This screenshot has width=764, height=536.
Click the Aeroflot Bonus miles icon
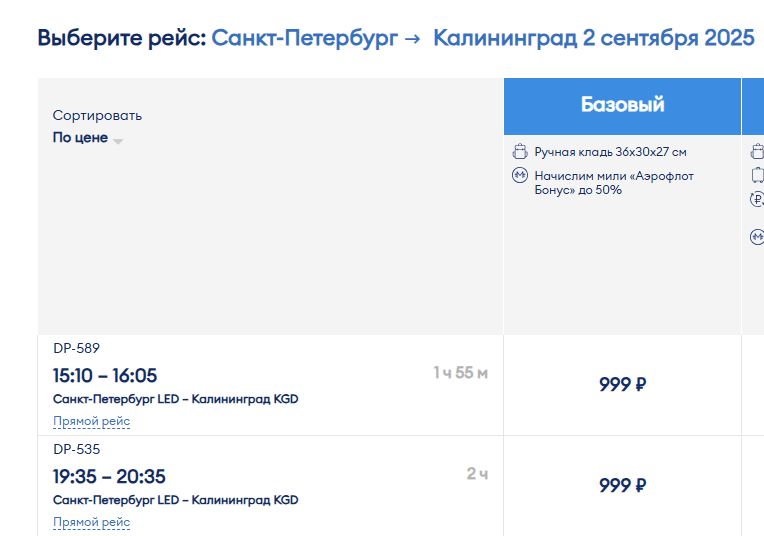520,175
